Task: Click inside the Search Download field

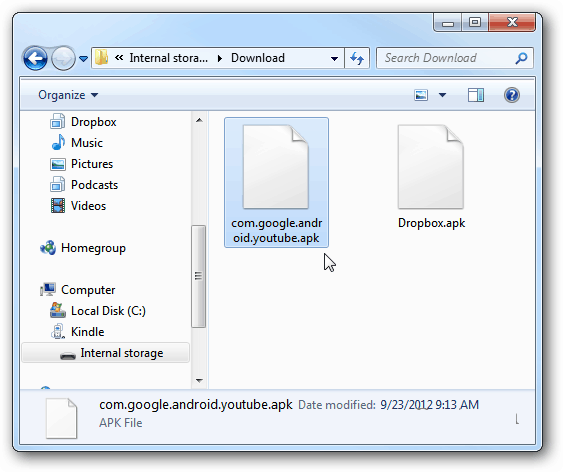Action: click(x=447, y=58)
